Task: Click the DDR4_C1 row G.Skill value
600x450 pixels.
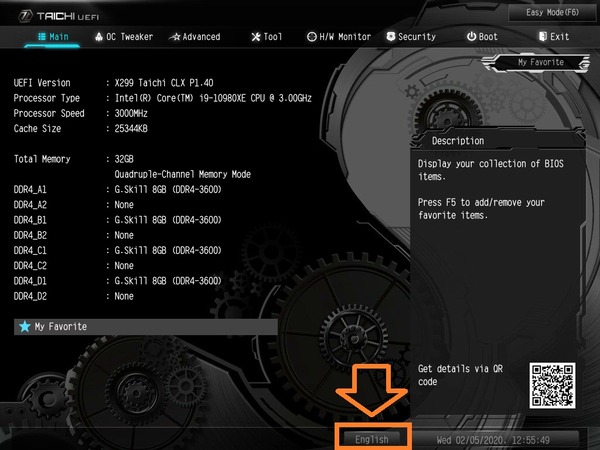Action: [168, 251]
